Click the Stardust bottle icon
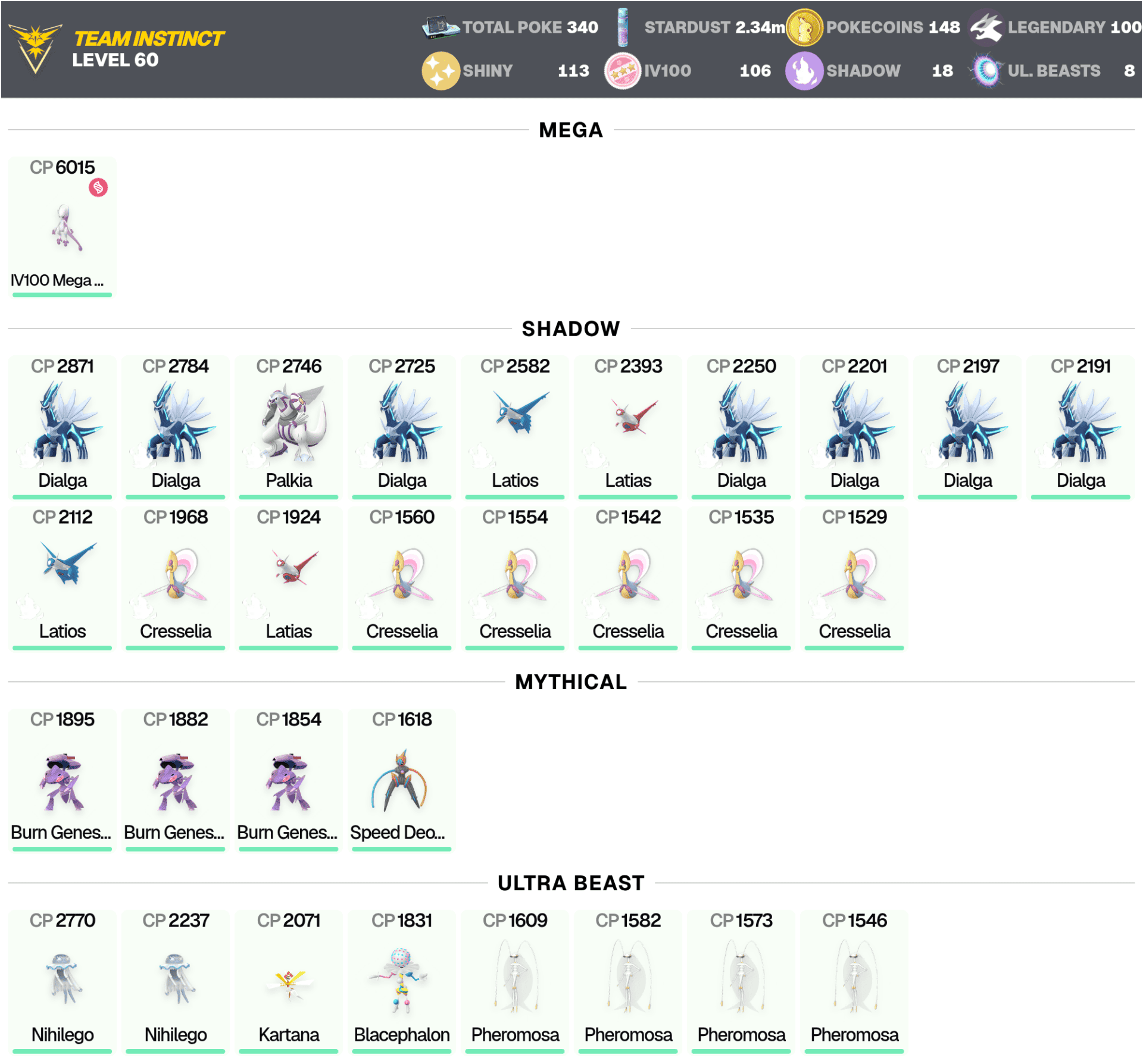 [x=623, y=27]
